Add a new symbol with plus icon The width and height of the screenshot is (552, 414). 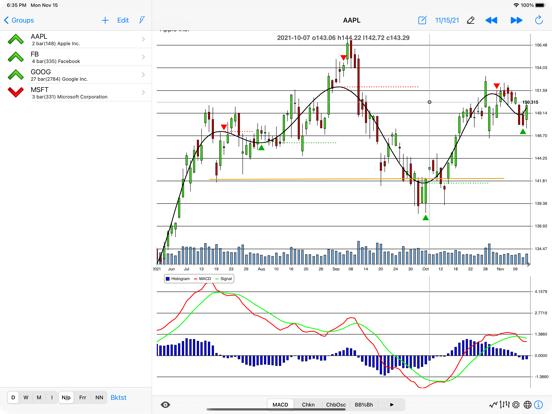pos(105,20)
